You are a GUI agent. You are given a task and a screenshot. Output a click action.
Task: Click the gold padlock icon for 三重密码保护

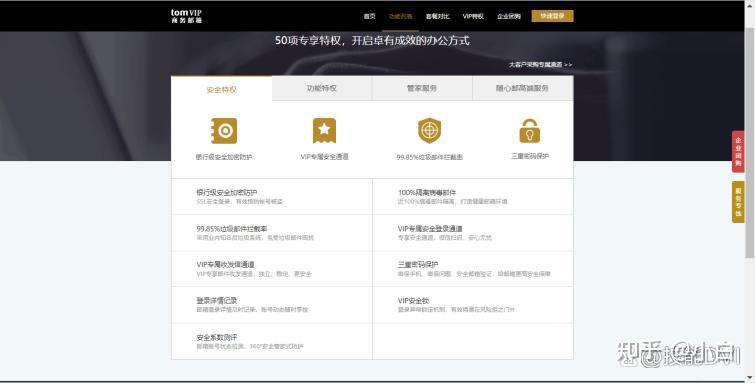click(x=530, y=131)
